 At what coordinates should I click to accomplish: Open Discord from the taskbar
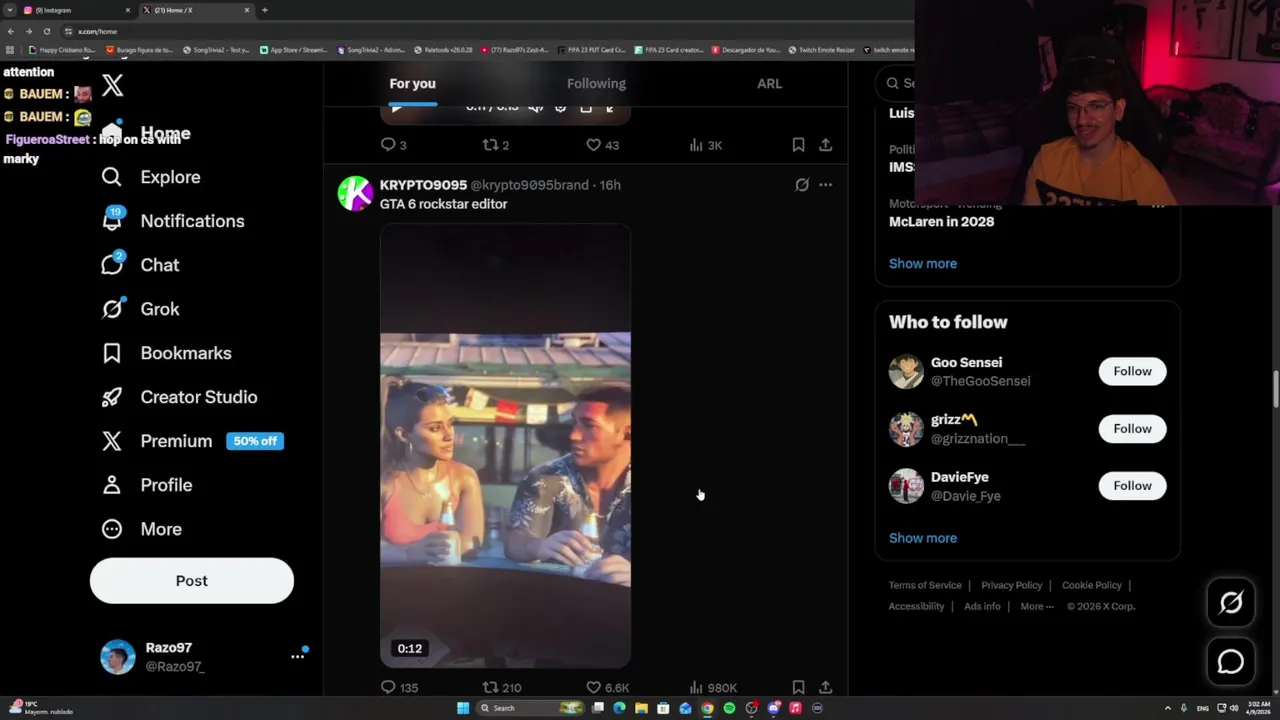tap(773, 708)
